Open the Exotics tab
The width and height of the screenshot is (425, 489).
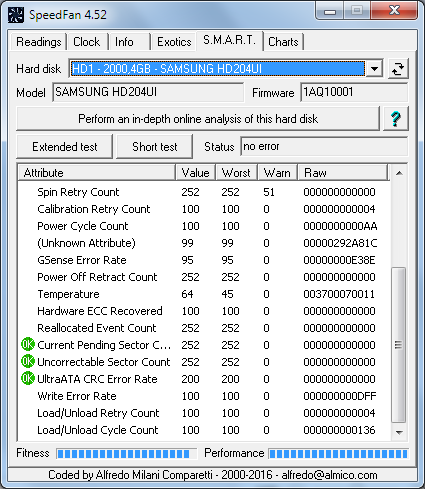tap(174, 42)
